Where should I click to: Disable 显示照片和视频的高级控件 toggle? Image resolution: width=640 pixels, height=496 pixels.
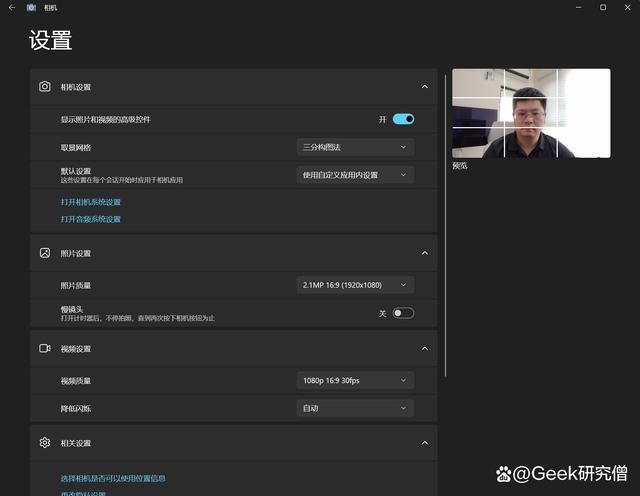pos(403,119)
